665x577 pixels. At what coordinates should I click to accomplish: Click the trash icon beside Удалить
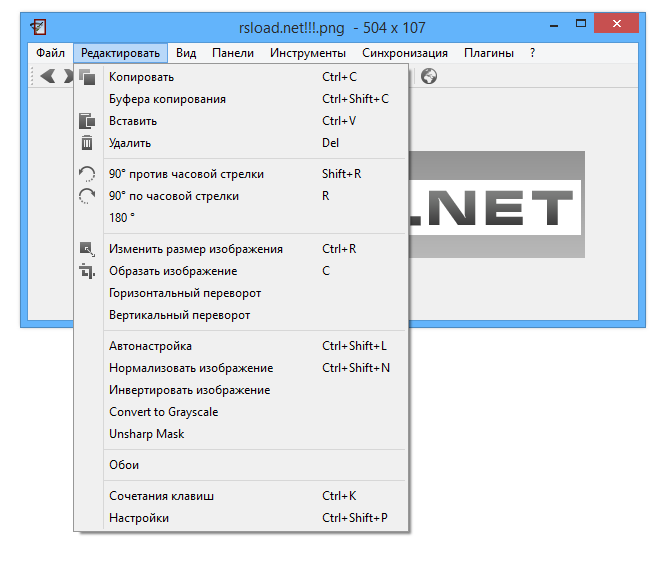(x=87, y=143)
